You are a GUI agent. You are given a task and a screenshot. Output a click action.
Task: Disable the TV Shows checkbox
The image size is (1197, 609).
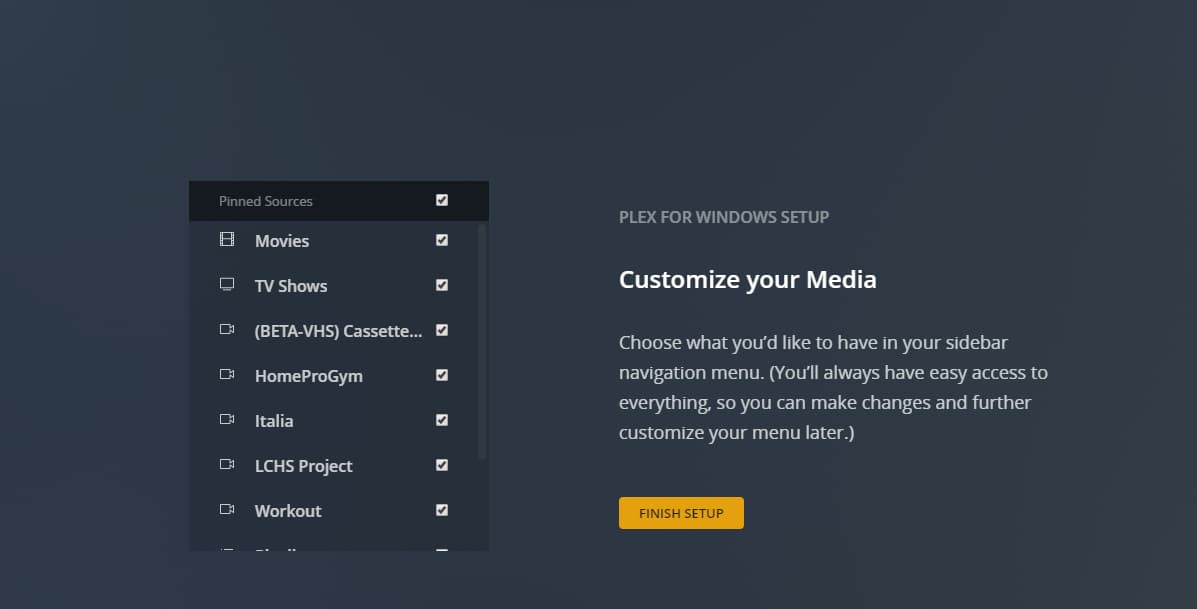(442, 285)
